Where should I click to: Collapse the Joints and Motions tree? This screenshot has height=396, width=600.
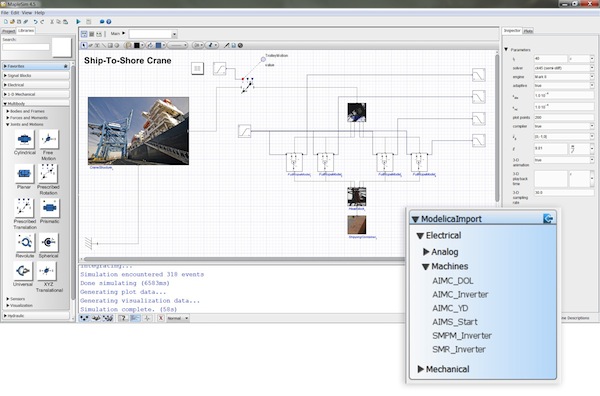coord(8,124)
